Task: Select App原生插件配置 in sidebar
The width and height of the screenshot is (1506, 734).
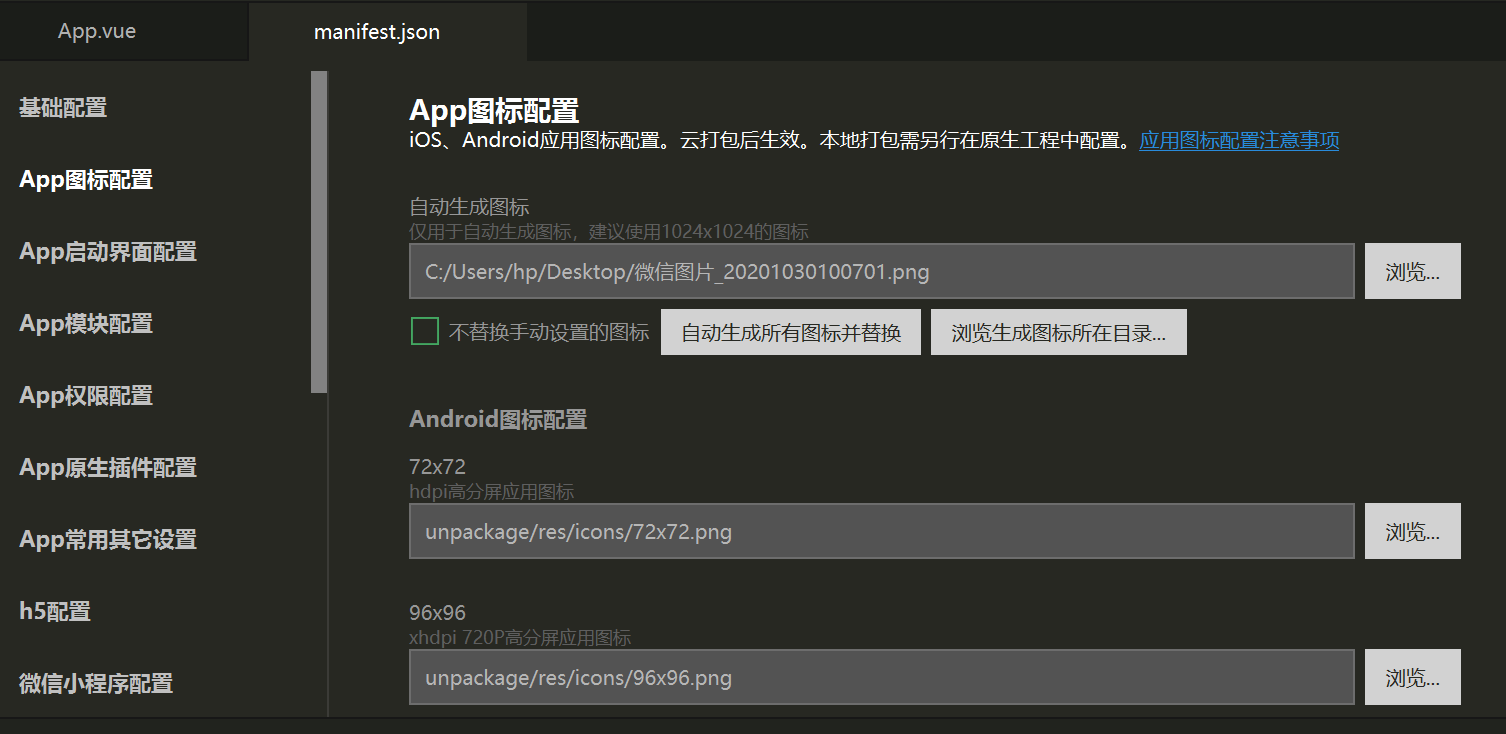Action: (106, 466)
